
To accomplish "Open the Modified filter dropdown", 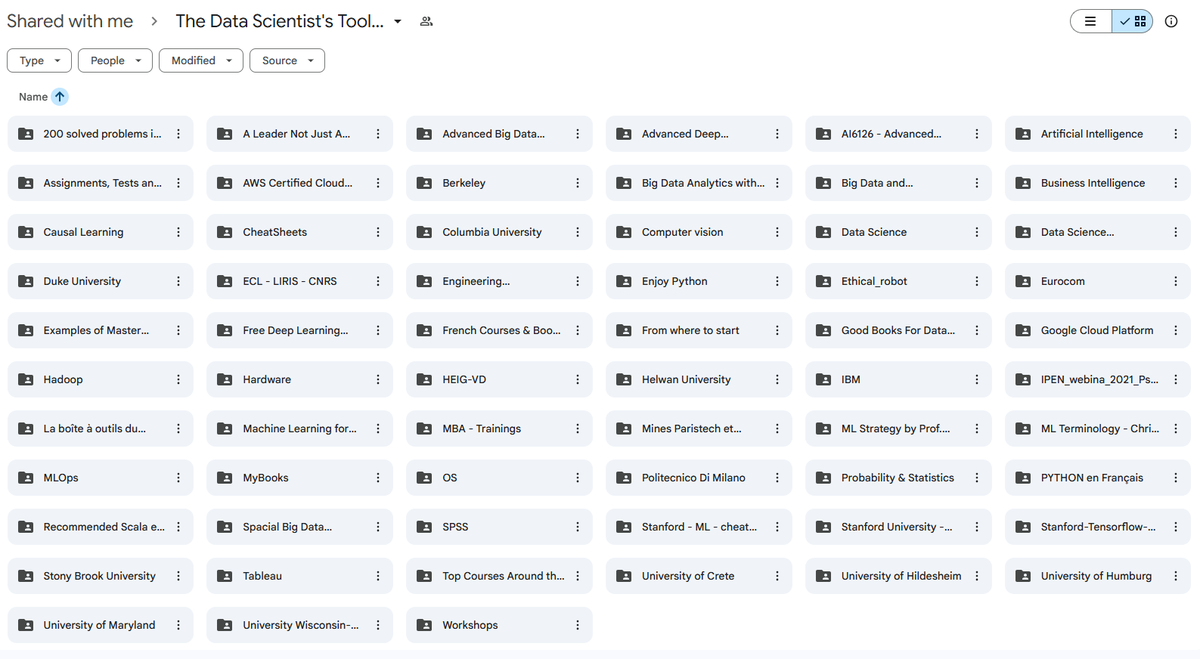I will 201,61.
